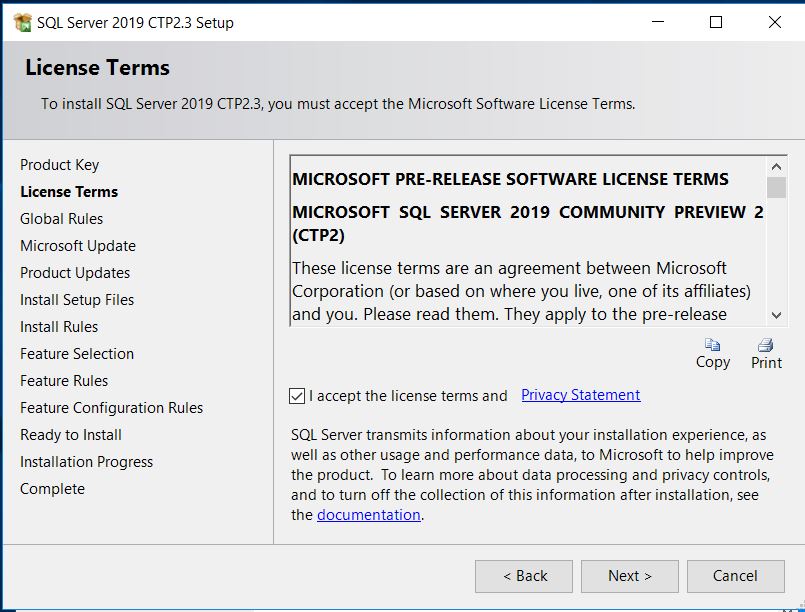Viewport: 805px width, 612px height.
Task: Click the Next button to proceed
Action: [x=629, y=576]
